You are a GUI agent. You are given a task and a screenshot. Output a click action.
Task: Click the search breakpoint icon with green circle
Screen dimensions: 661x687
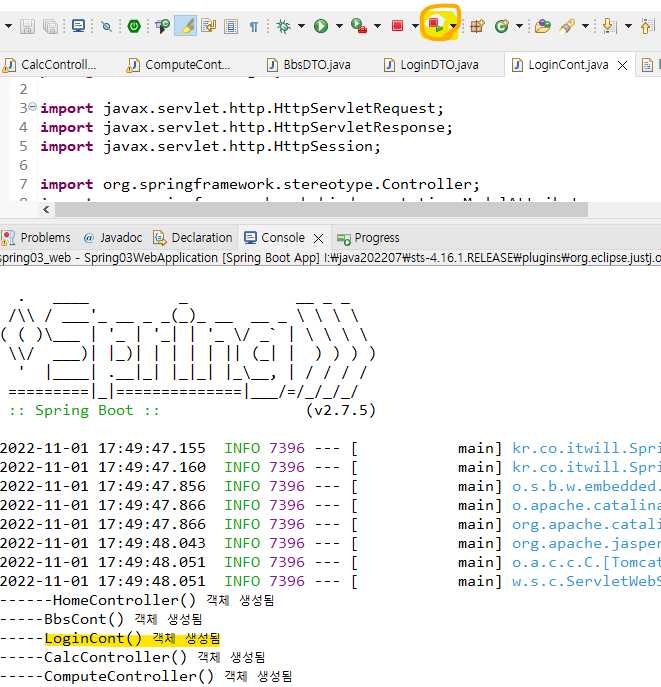[x=162, y=26]
